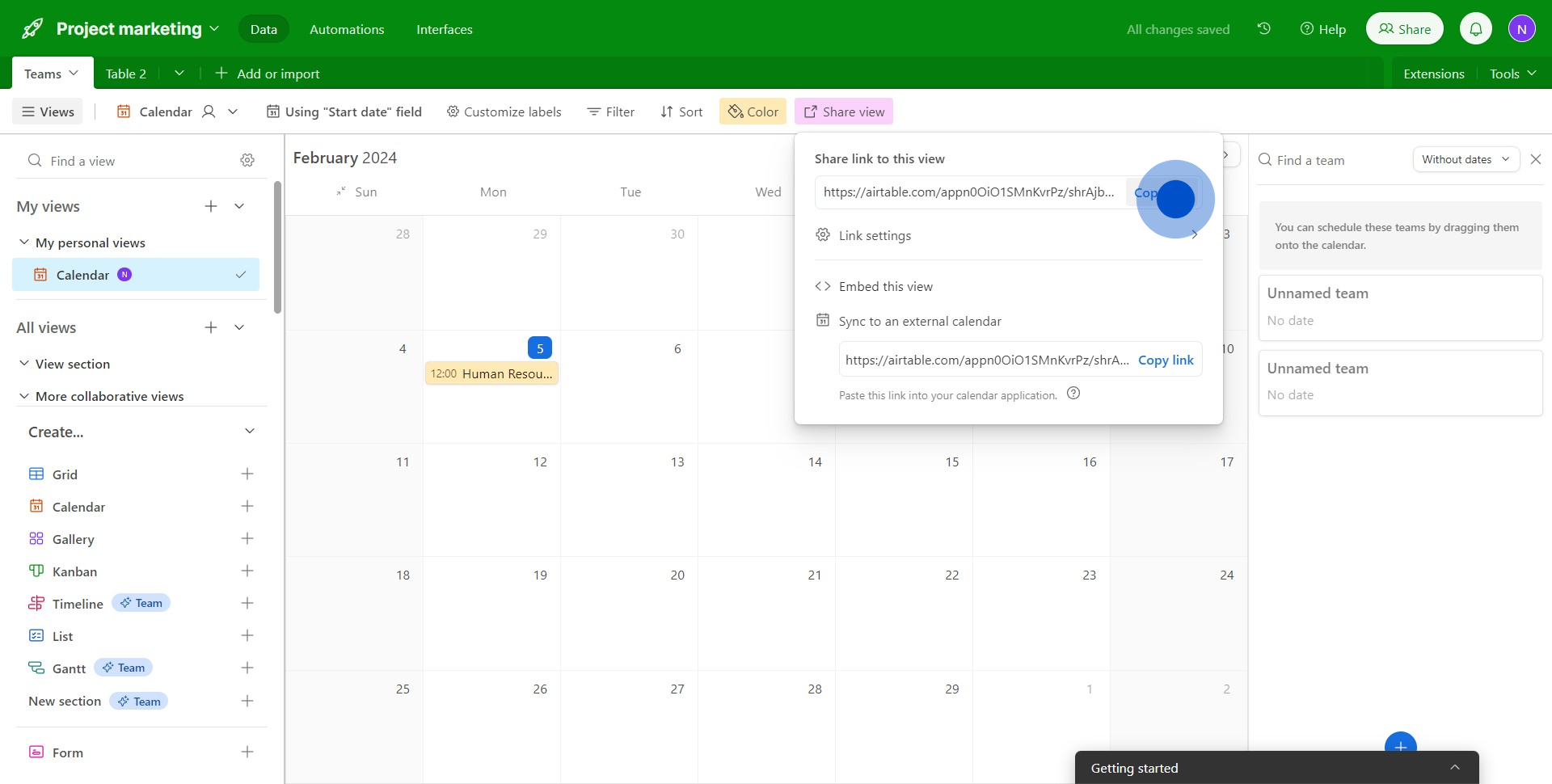
Task: Add a new Gantt view plus icon
Action: pyautogui.click(x=247, y=668)
